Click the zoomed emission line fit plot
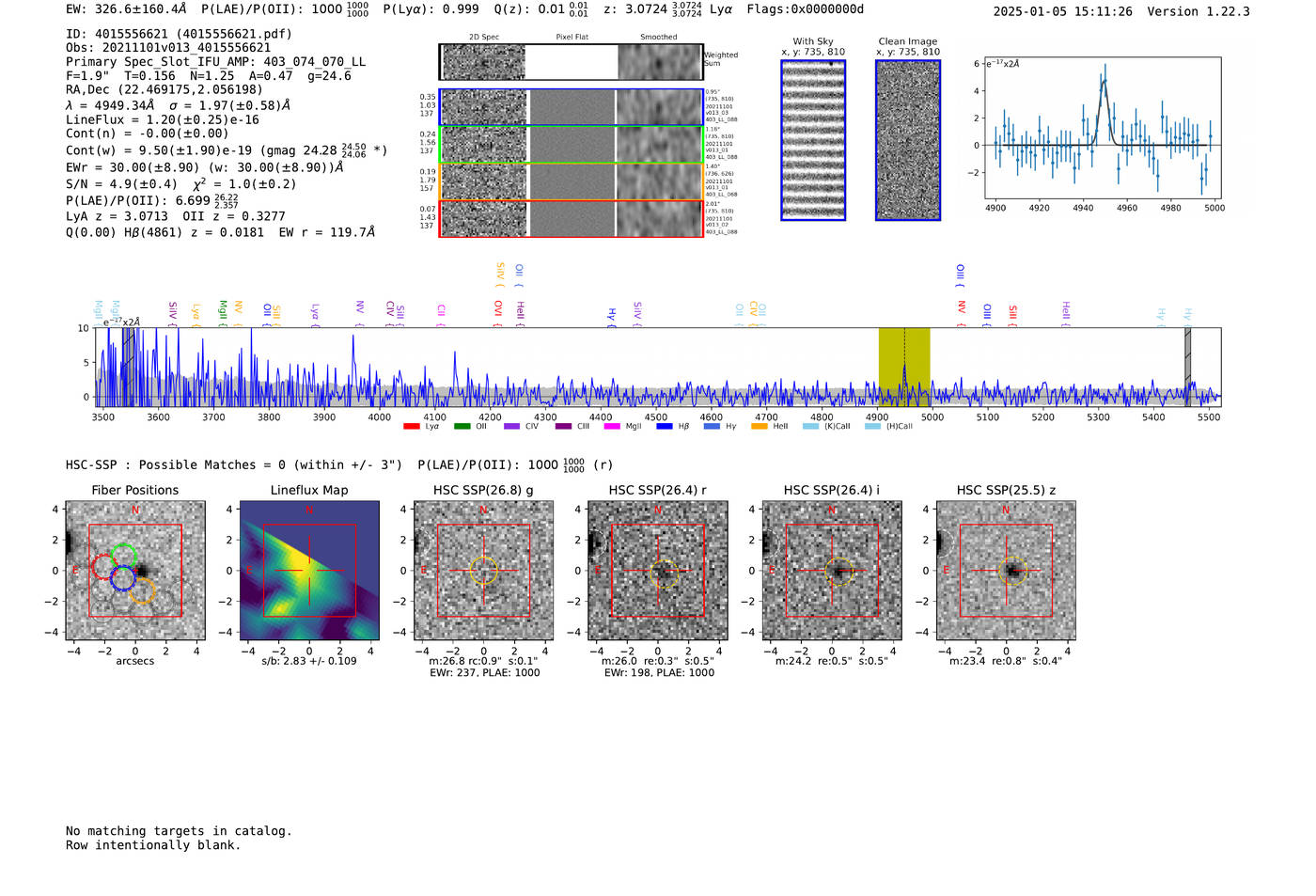Image resolution: width=1316 pixels, height=896 pixels. pyautogui.click(x=1103, y=127)
